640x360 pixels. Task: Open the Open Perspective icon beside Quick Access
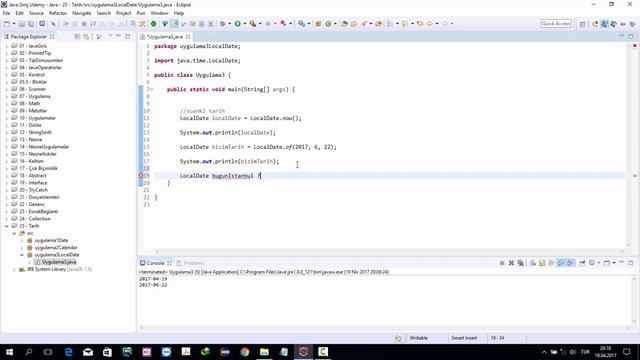[582, 24]
